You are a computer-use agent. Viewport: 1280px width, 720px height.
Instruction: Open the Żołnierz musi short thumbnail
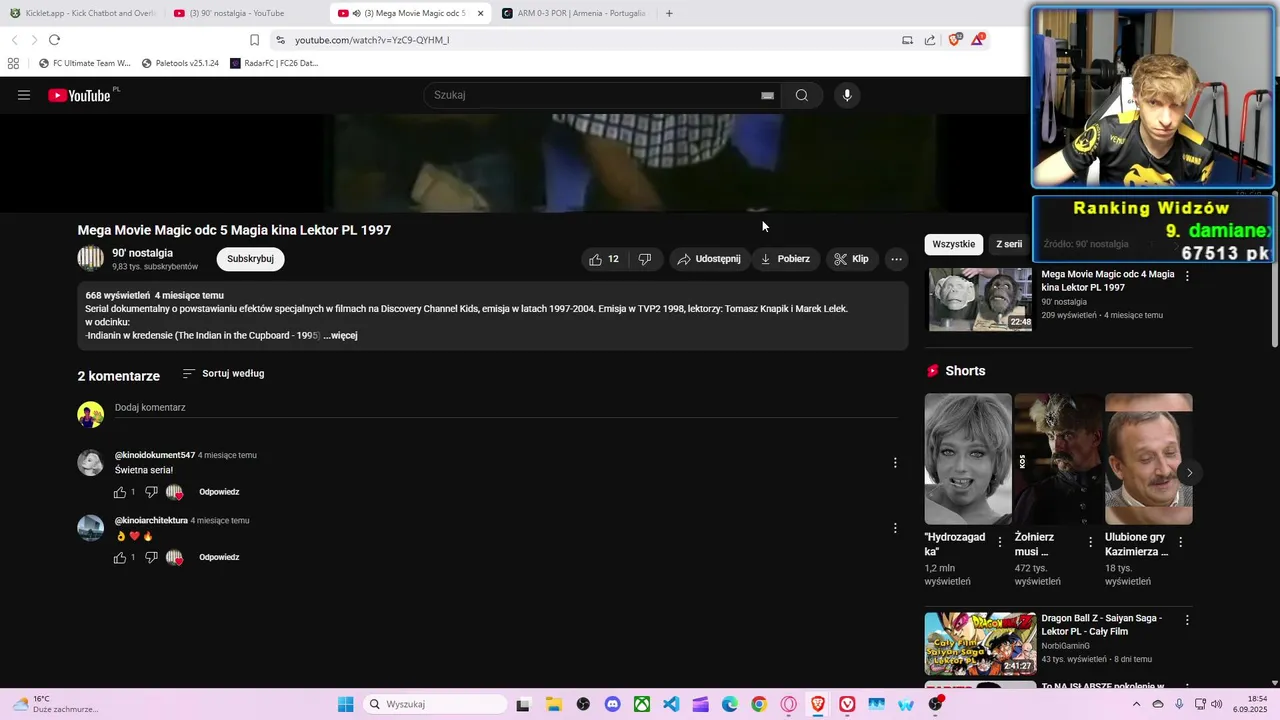pyautogui.click(x=1058, y=459)
